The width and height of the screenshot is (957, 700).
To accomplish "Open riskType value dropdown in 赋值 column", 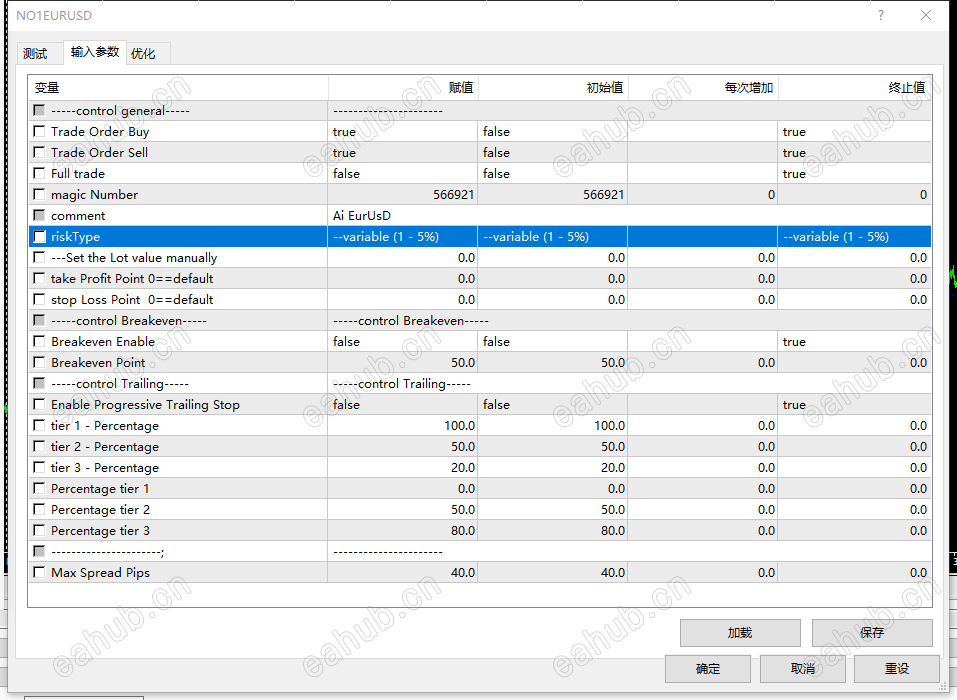I will pos(402,237).
